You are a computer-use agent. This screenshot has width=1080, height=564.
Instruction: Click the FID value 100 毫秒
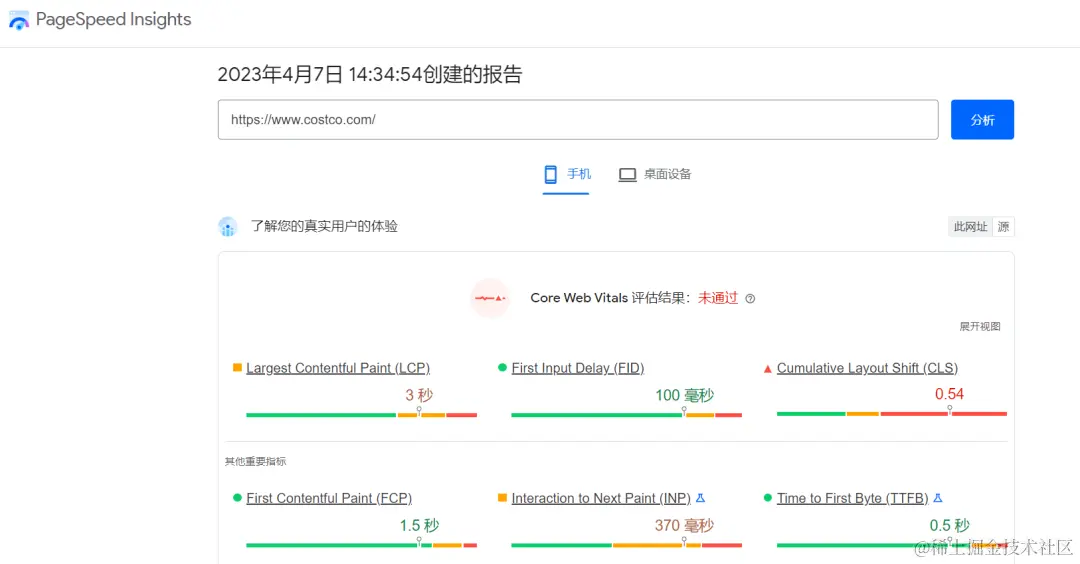(684, 395)
